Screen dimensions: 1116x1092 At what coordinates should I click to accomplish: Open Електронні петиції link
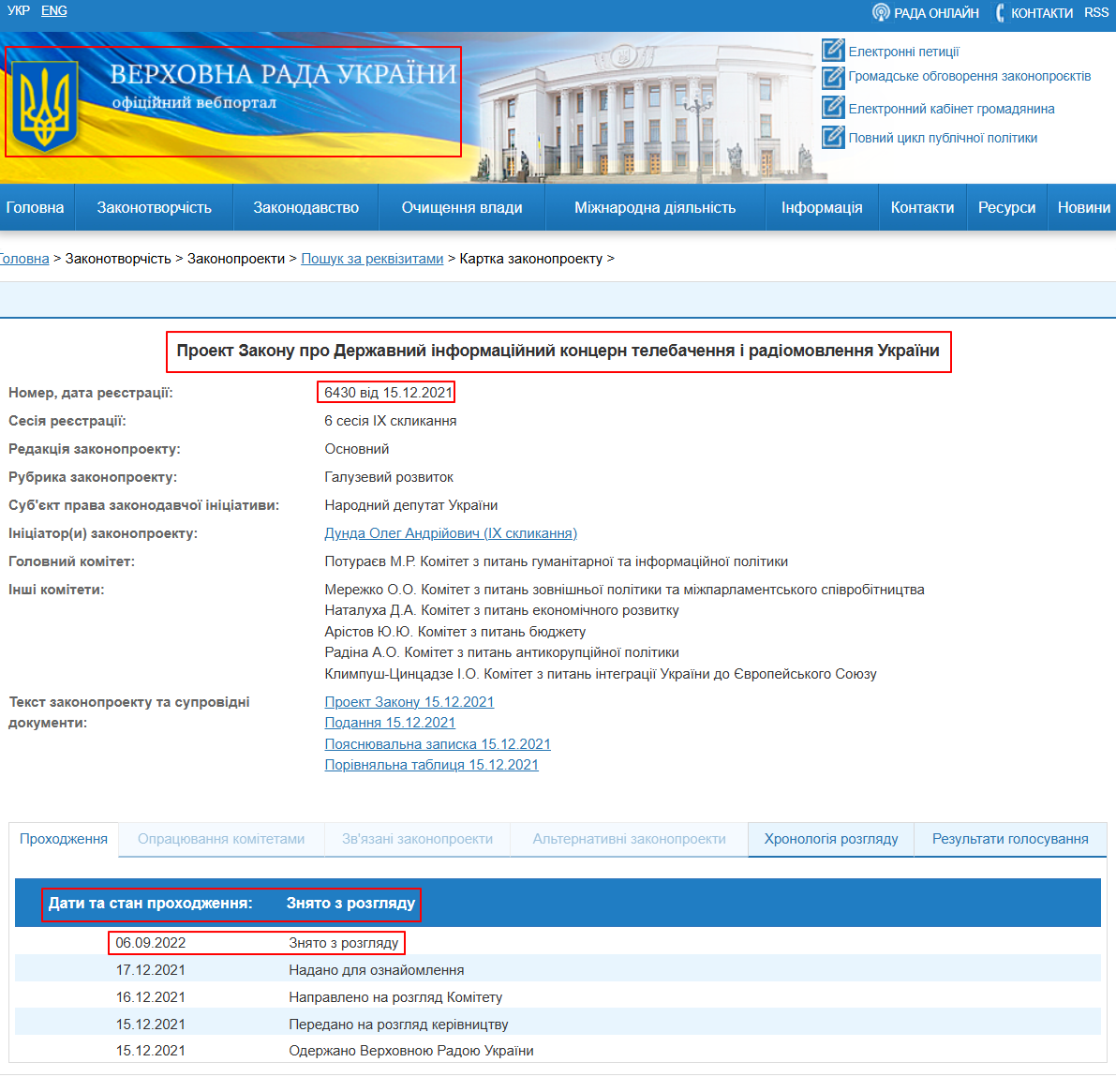pyautogui.click(x=903, y=52)
